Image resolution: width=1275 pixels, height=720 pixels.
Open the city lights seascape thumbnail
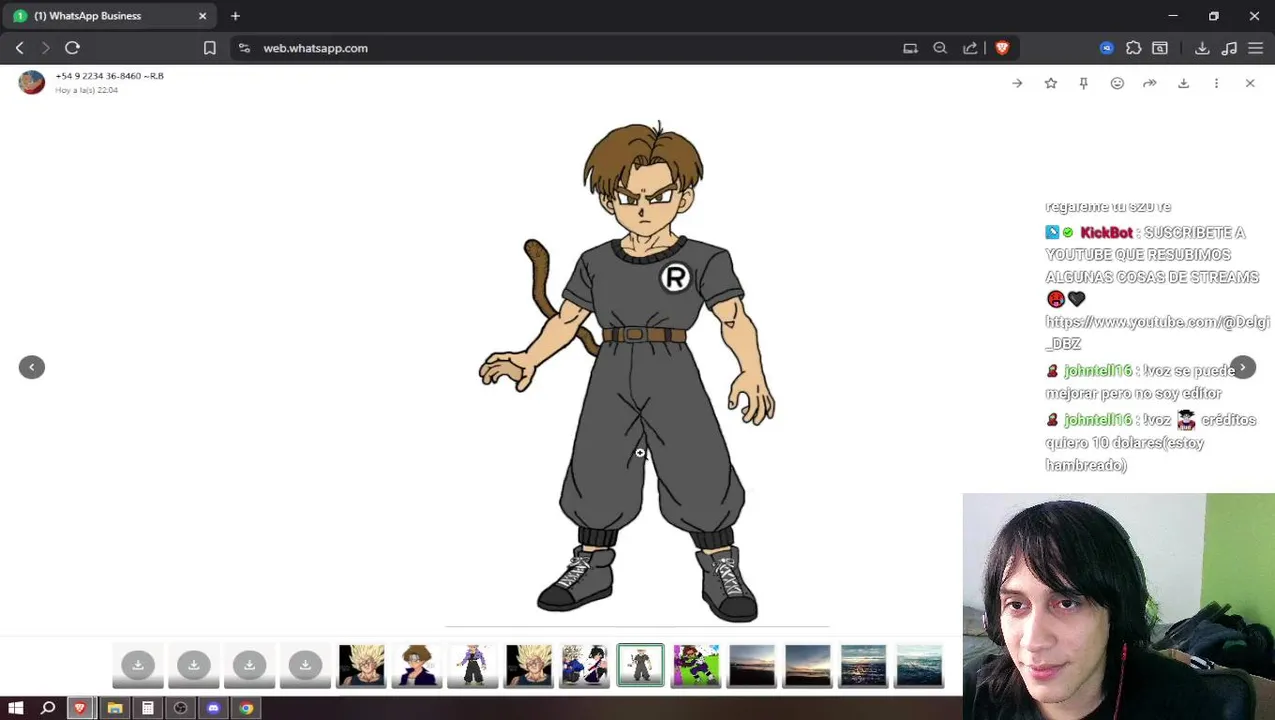pyautogui.click(x=863, y=666)
